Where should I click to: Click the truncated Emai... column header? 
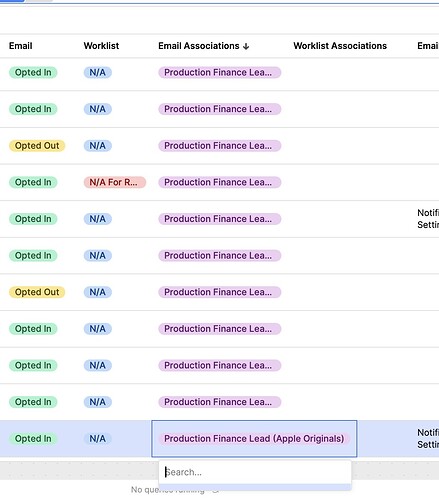[x=428, y=46]
